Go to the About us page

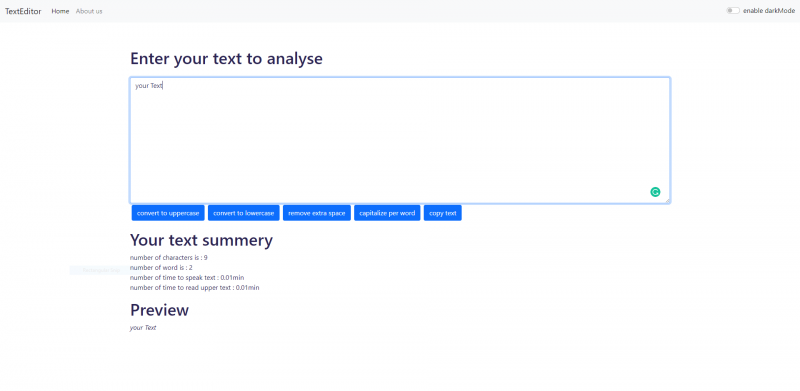point(89,11)
